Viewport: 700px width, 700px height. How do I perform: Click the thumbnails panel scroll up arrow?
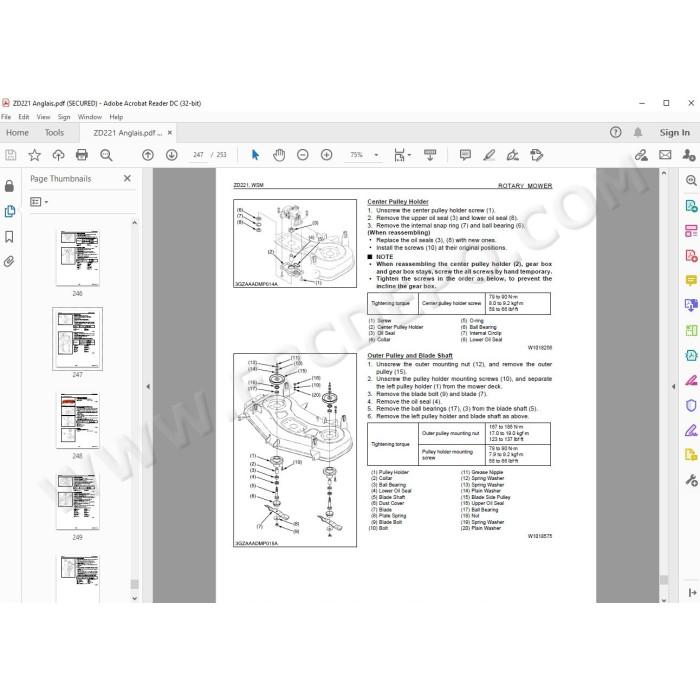point(135,222)
